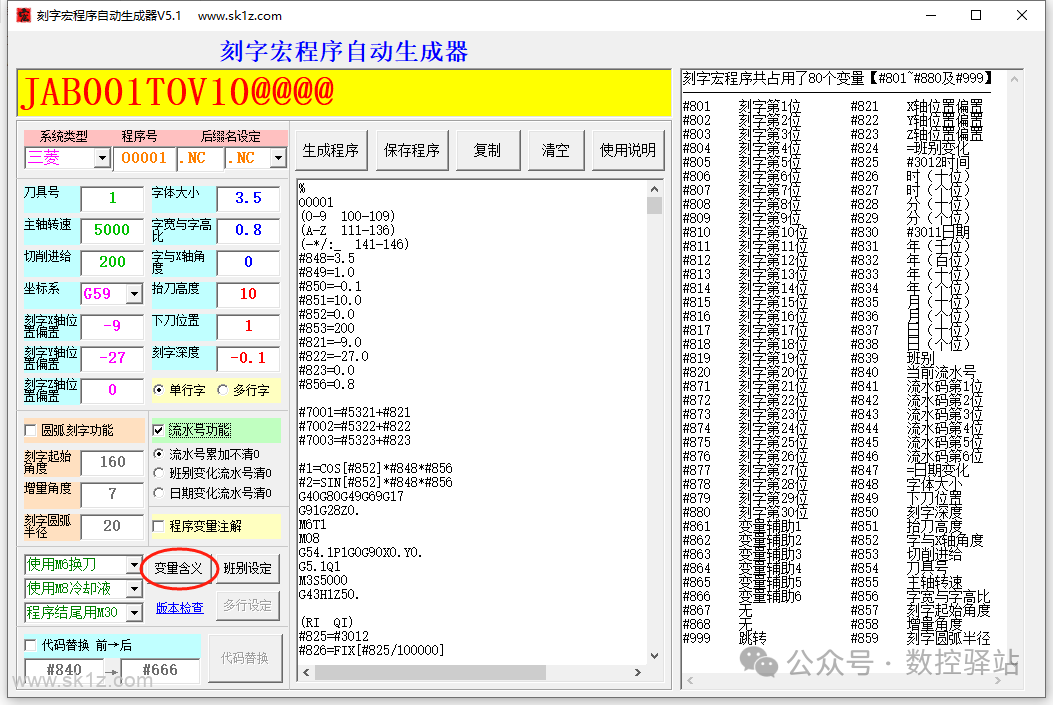Click 复制 button to copy code
Image resolution: width=1053 pixels, height=705 pixels.
click(488, 150)
